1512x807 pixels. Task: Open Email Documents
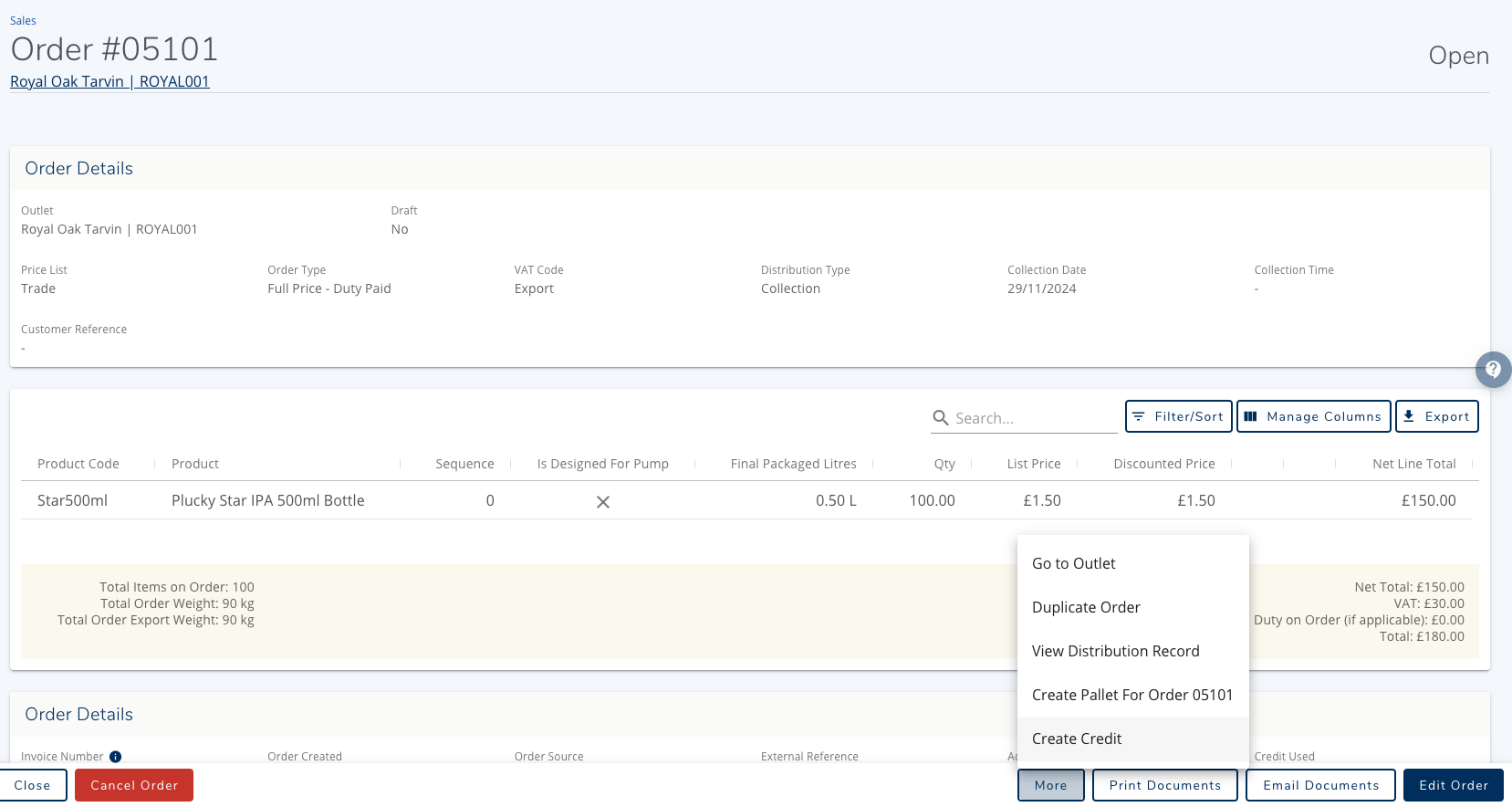coord(1320,785)
